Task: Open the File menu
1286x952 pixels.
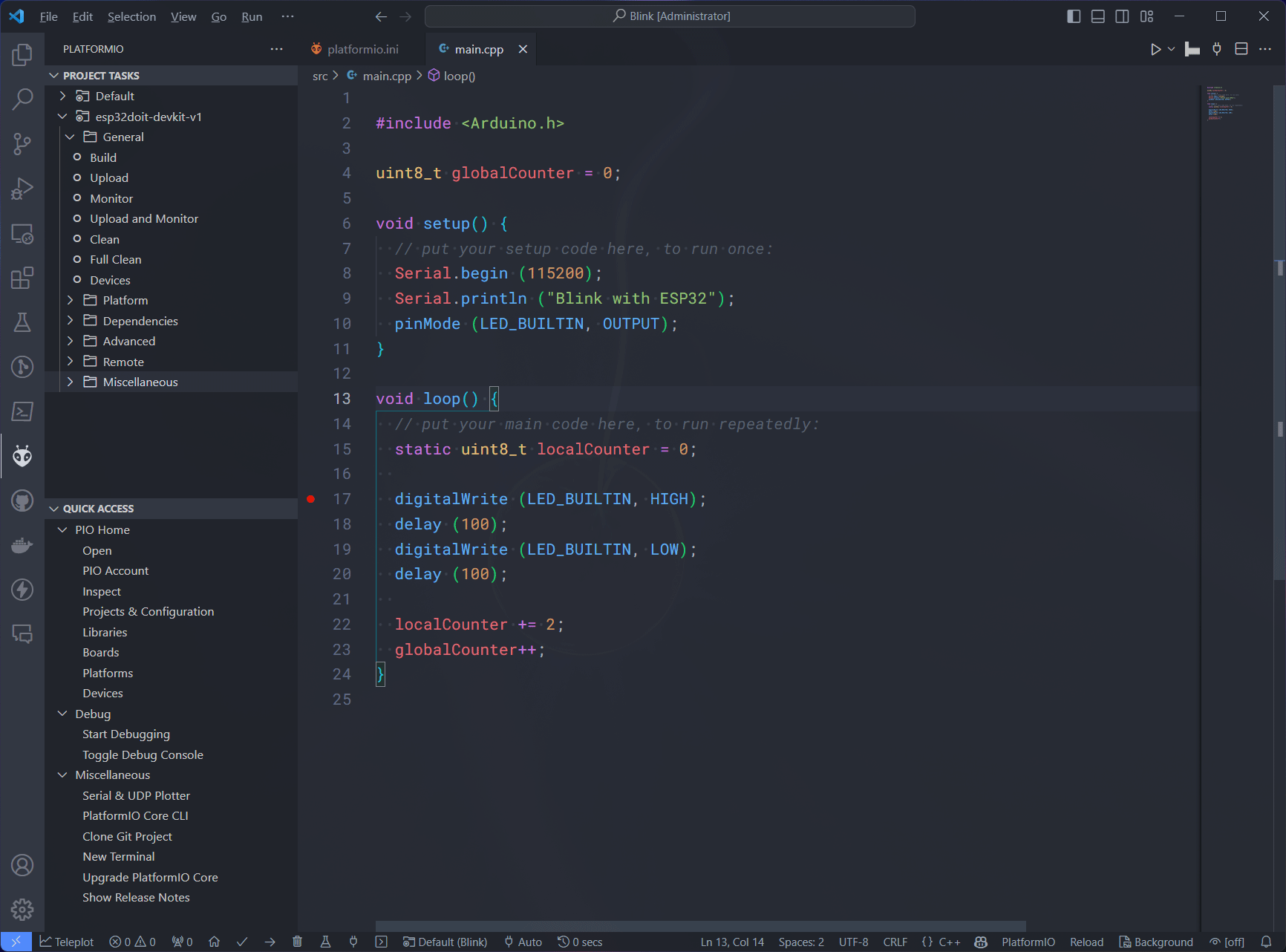Action: [x=48, y=16]
